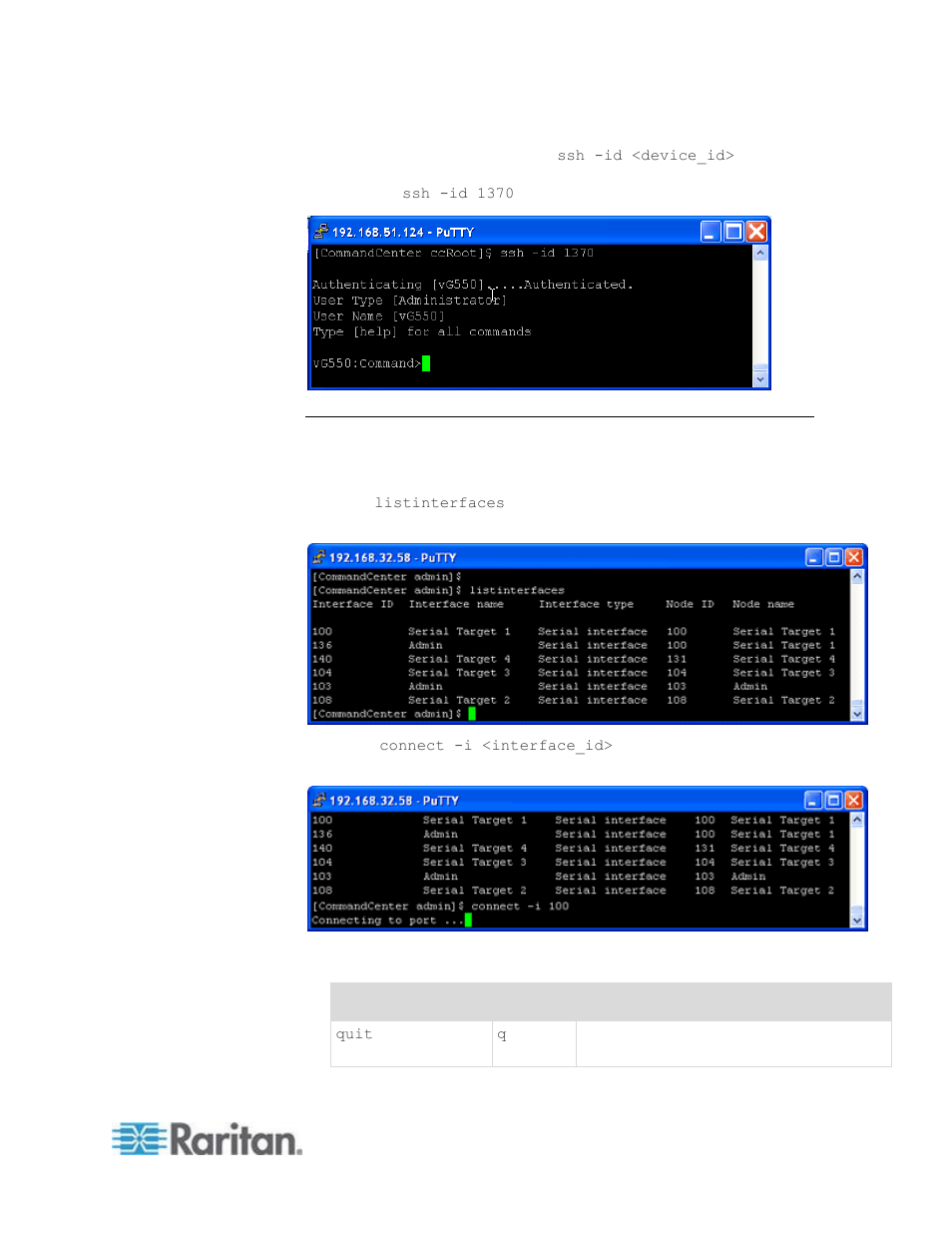Image resolution: width=952 pixels, height=1233 pixels.
Task: Maximize the 192.168.51.124 PuTTY window
Action: point(733,232)
